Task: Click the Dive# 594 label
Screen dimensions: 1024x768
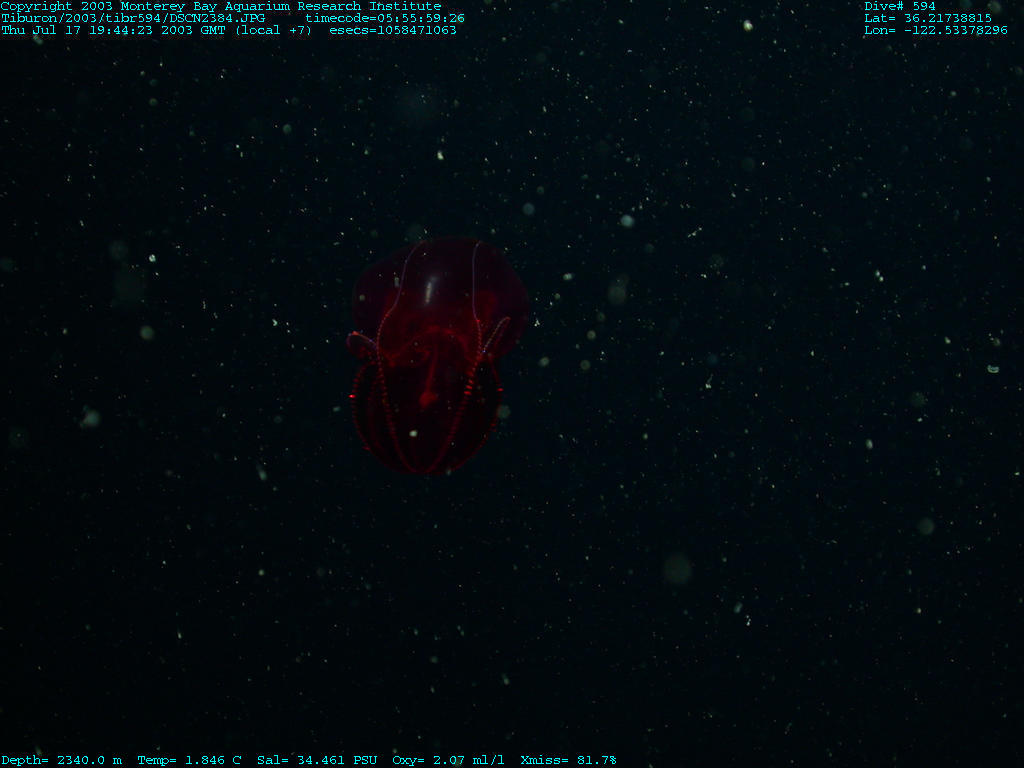Action: (x=900, y=6)
